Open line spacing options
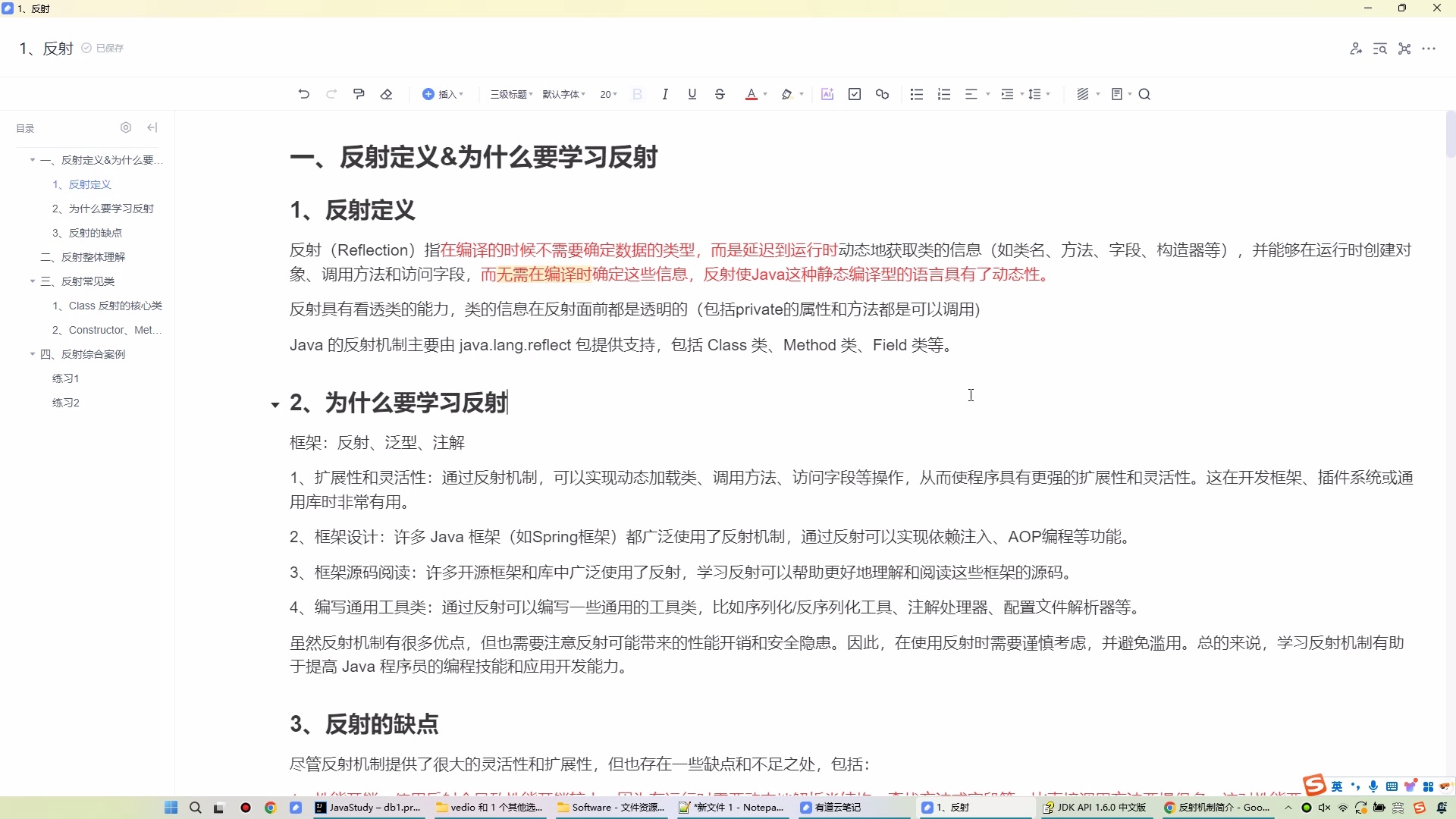This screenshot has height=819, width=1456. [x=1039, y=94]
